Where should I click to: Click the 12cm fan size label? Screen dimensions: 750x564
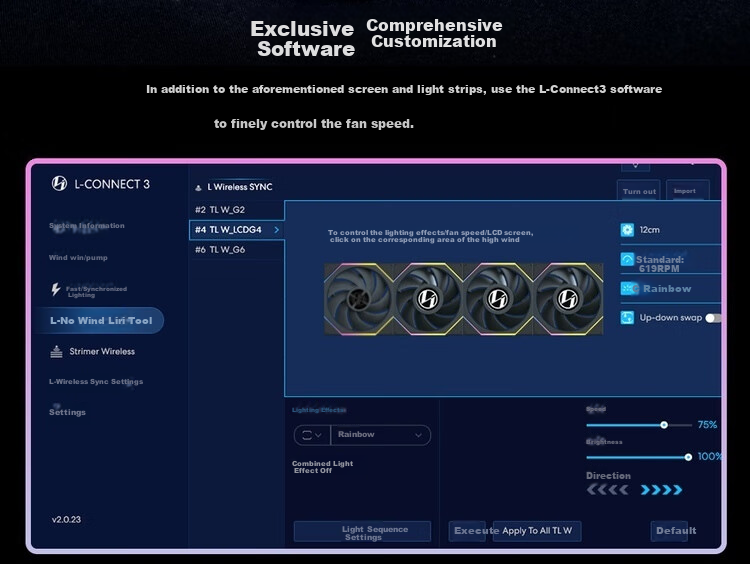click(650, 230)
